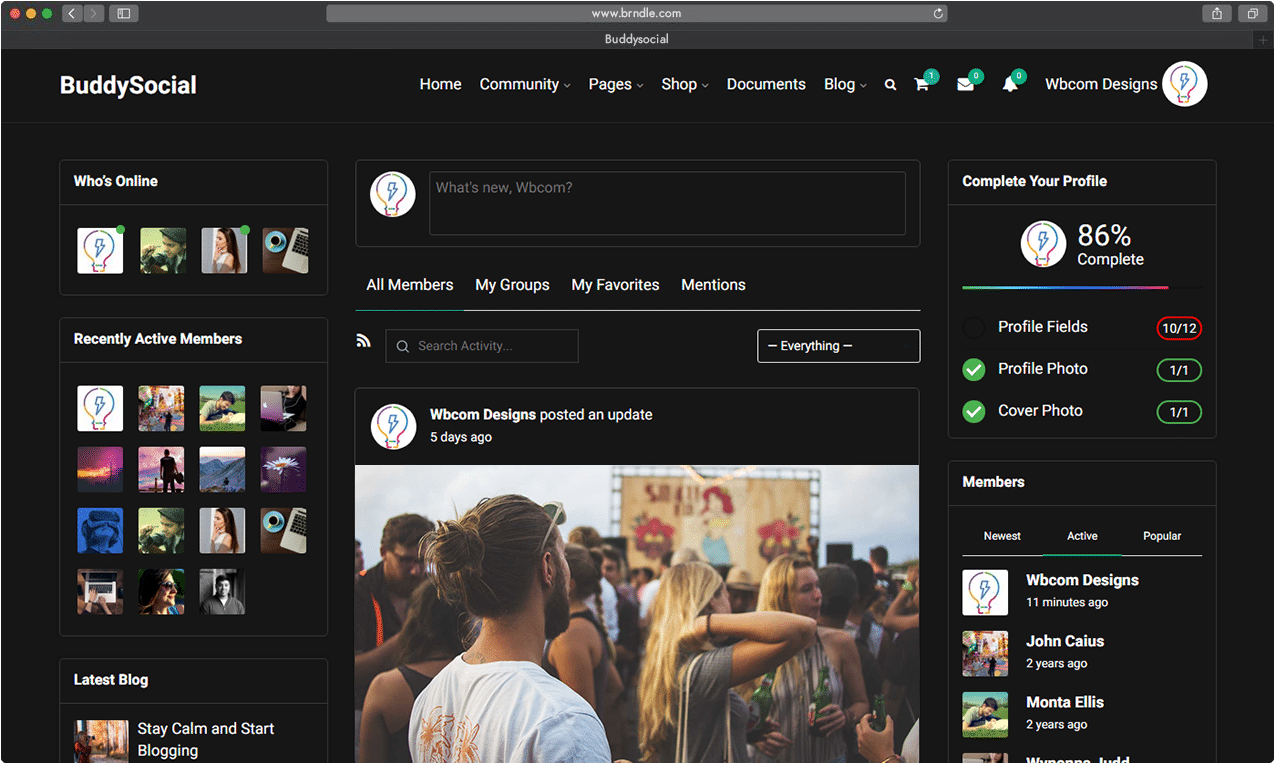Reload the page in address bar
Screen dimensions: 1275x764
[938, 13]
